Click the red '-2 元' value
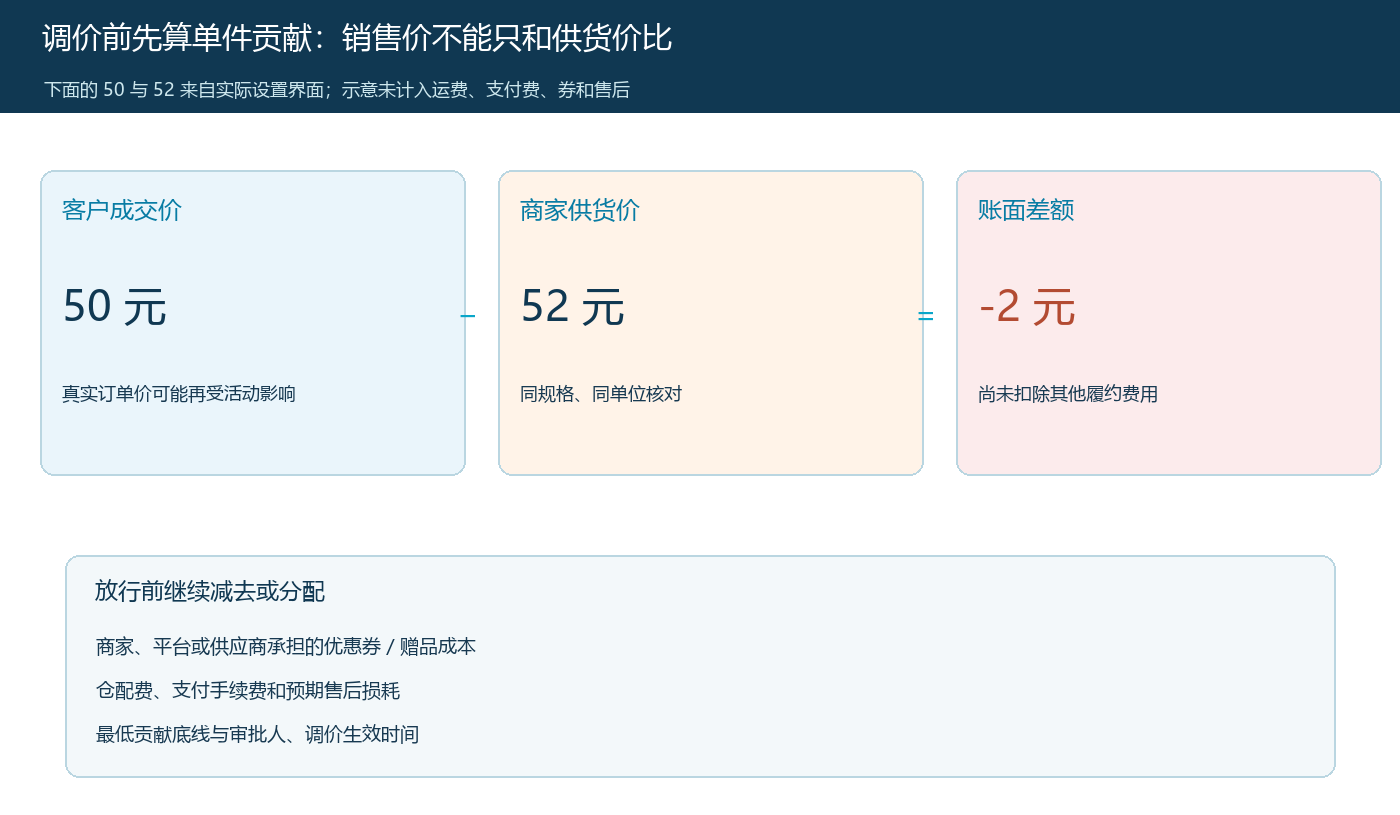Image resolution: width=1400 pixels, height=815 pixels. coord(1027,306)
